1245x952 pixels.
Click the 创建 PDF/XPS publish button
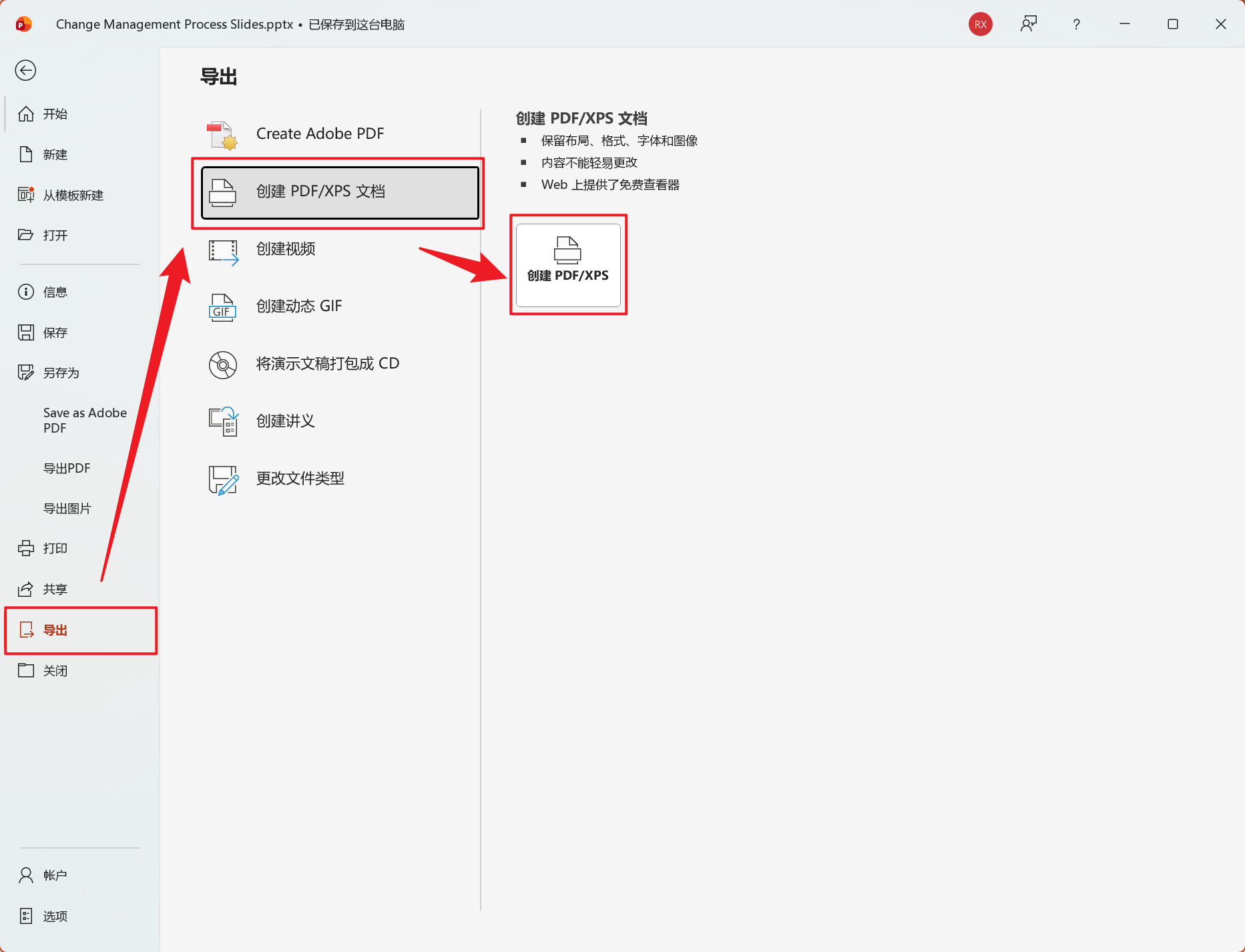[x=568, y=265]
